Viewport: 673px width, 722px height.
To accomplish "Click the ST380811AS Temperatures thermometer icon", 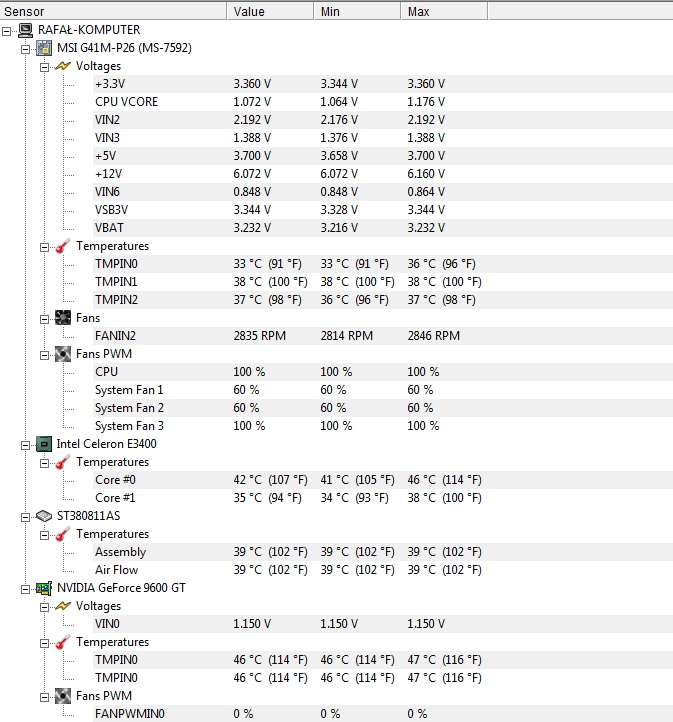I will click(x=63, y=534).
